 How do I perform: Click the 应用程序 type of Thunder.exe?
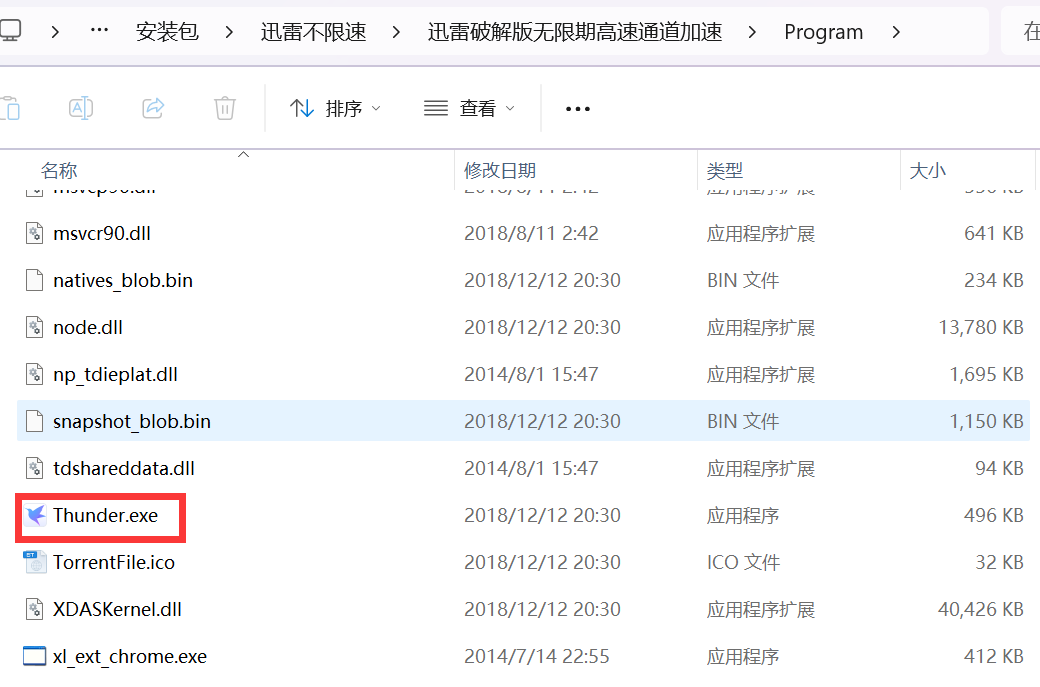point(743,516)
